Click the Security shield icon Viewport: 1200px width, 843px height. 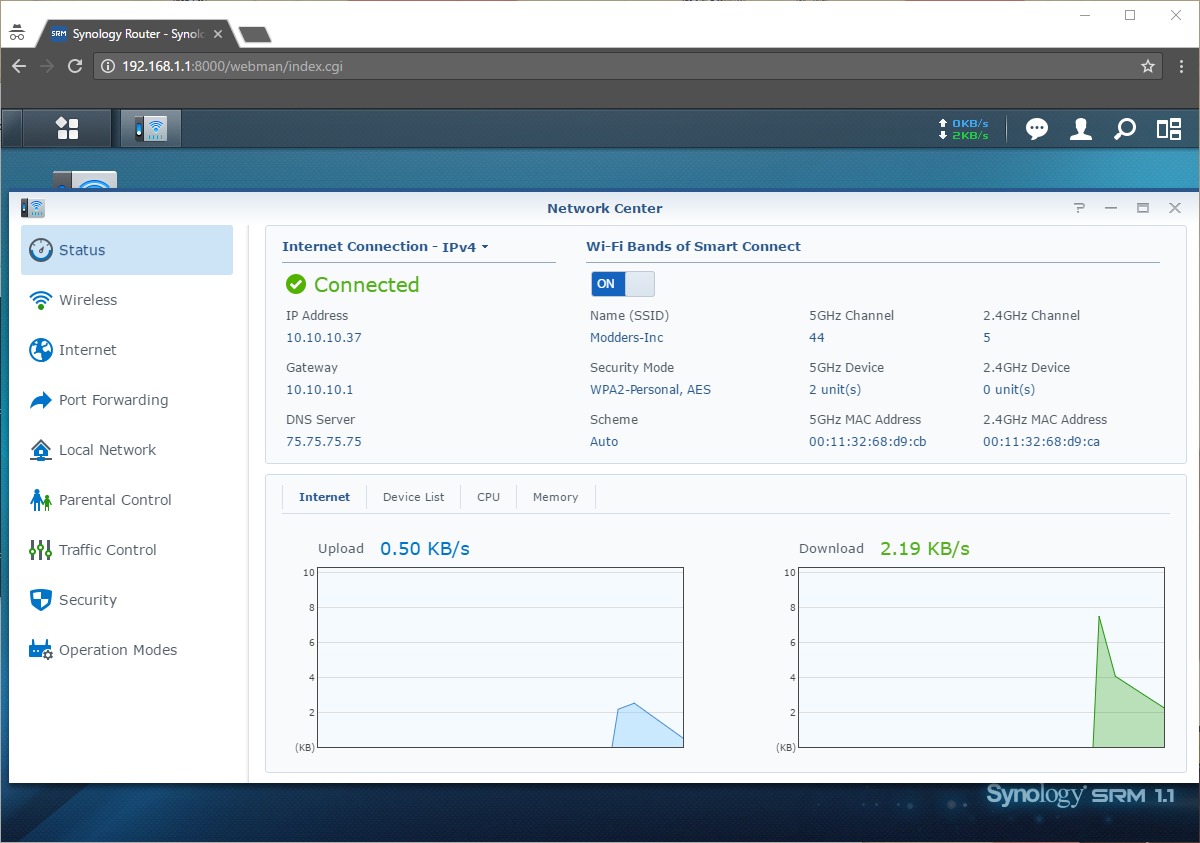point(41,600)
